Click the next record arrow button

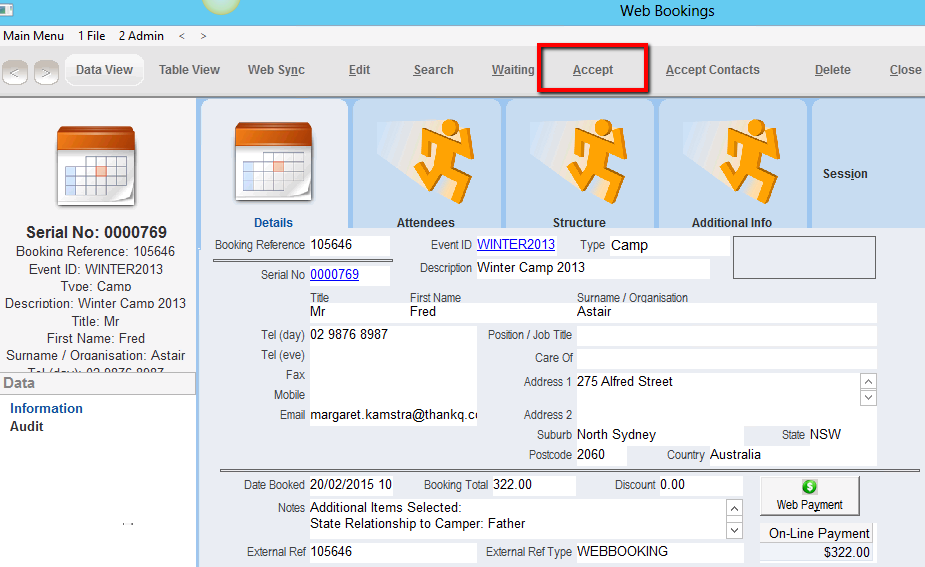point(46,73)
